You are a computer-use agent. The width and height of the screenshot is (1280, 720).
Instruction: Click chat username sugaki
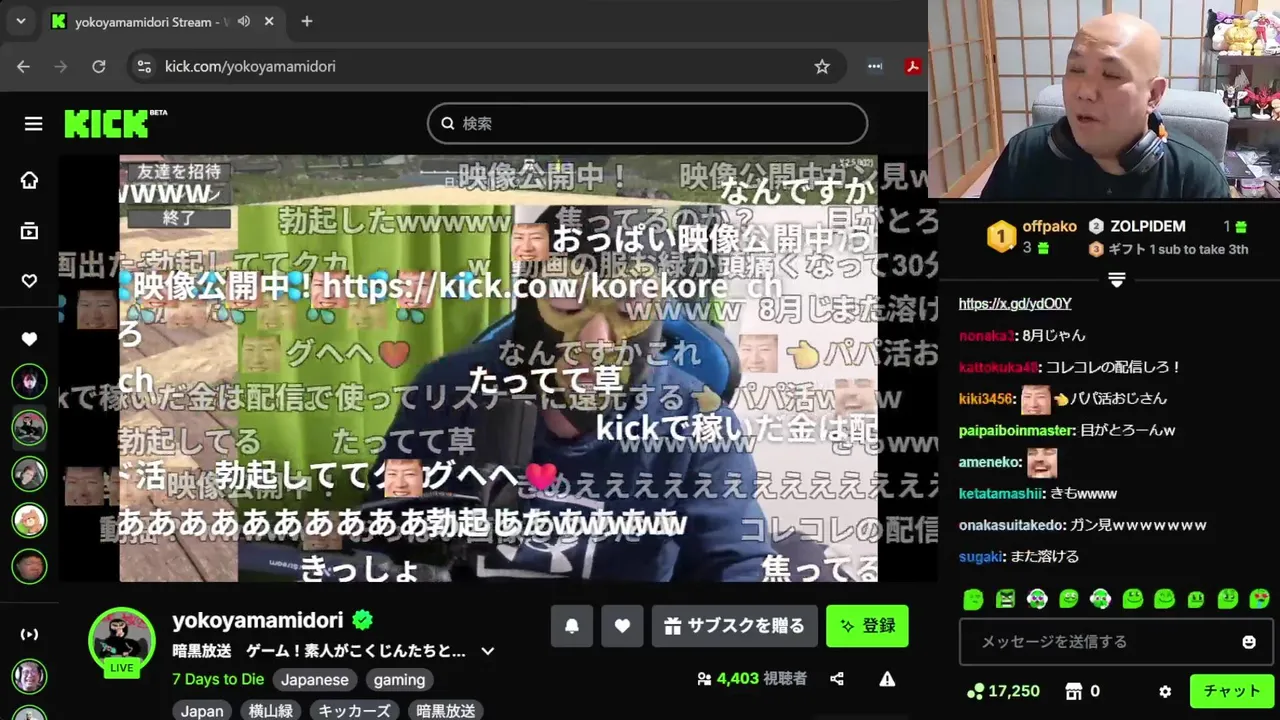[981, 557]
